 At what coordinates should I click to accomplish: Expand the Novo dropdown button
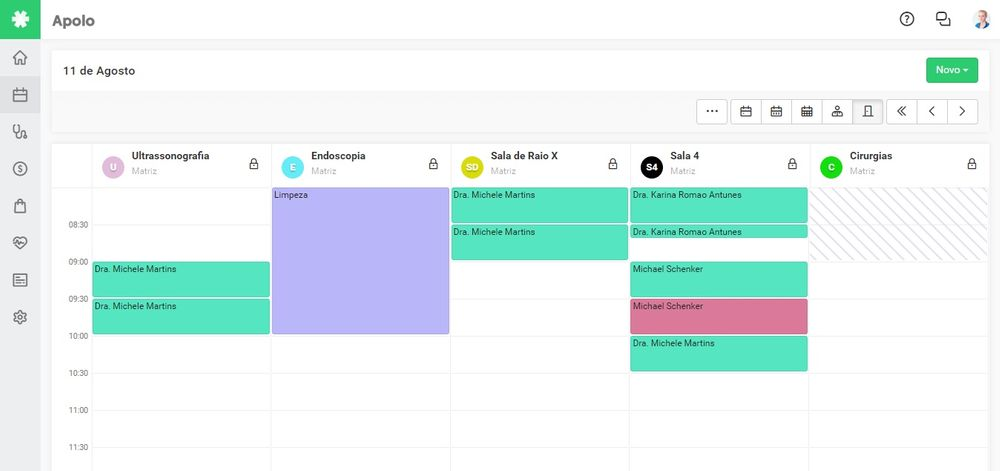pos(952,70)
